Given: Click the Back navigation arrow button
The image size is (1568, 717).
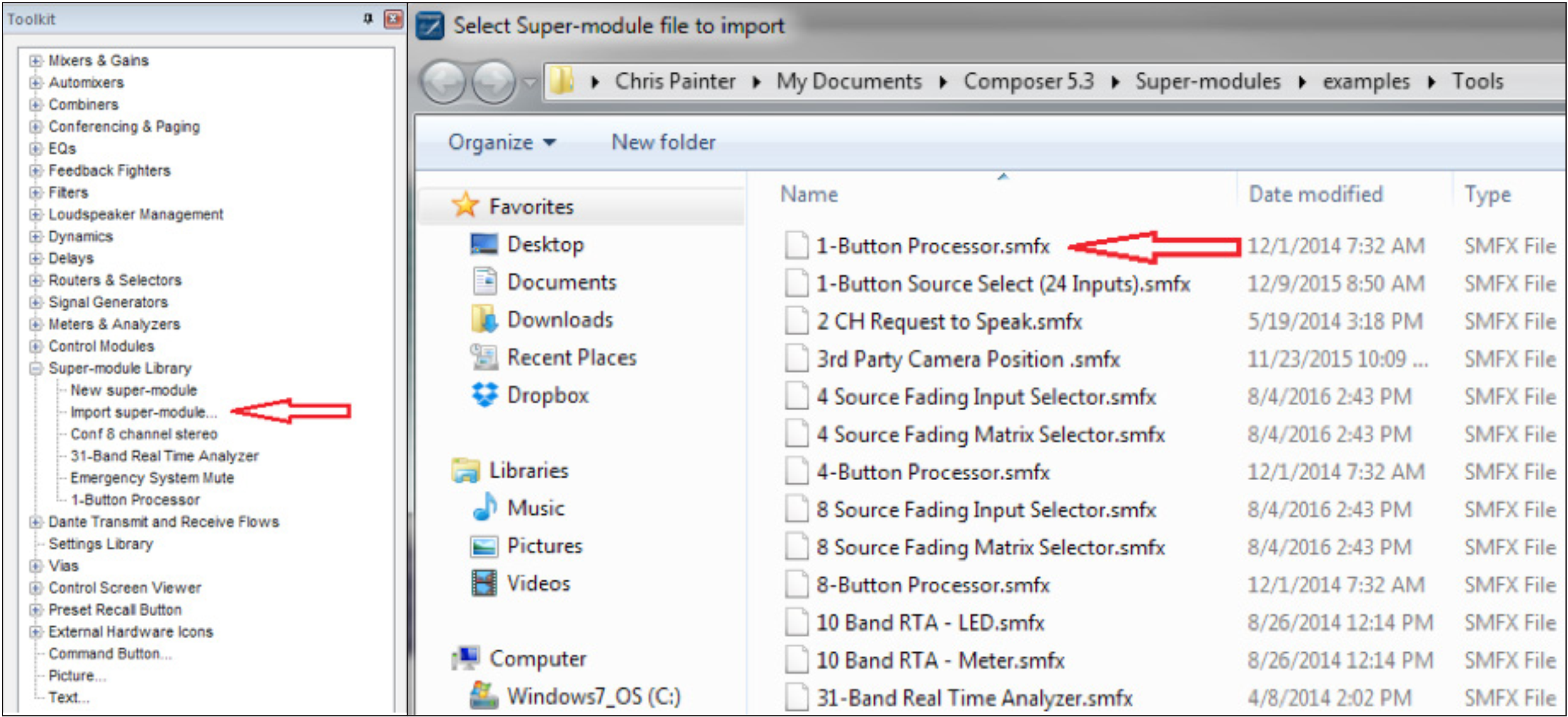Looking at the screenshot, I should [x=444, y=82].
